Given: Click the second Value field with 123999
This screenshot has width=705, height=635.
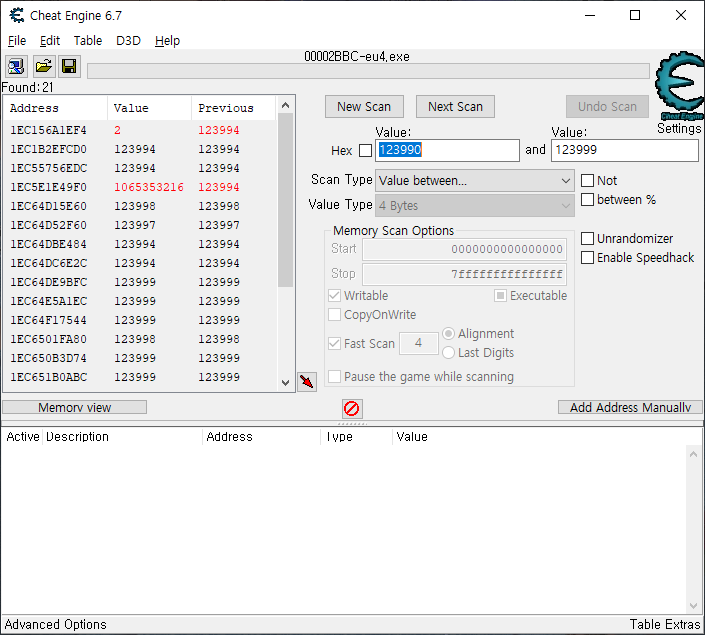Looking at the screenshot, I should [625, 150].
